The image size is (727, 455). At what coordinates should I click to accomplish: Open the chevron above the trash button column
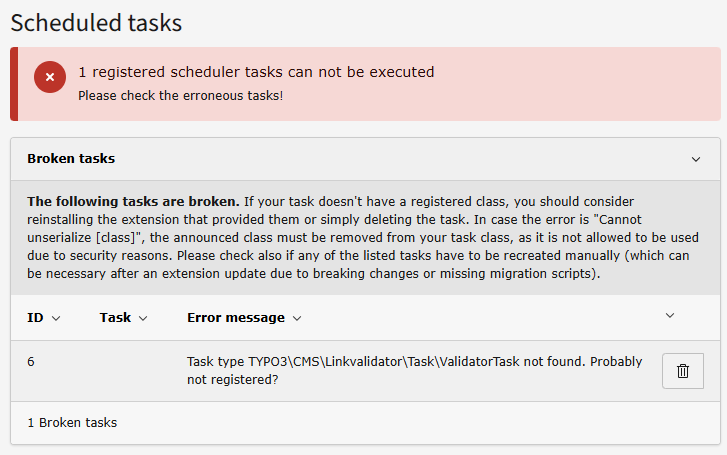pyautogui.click(x=670, y=315)
